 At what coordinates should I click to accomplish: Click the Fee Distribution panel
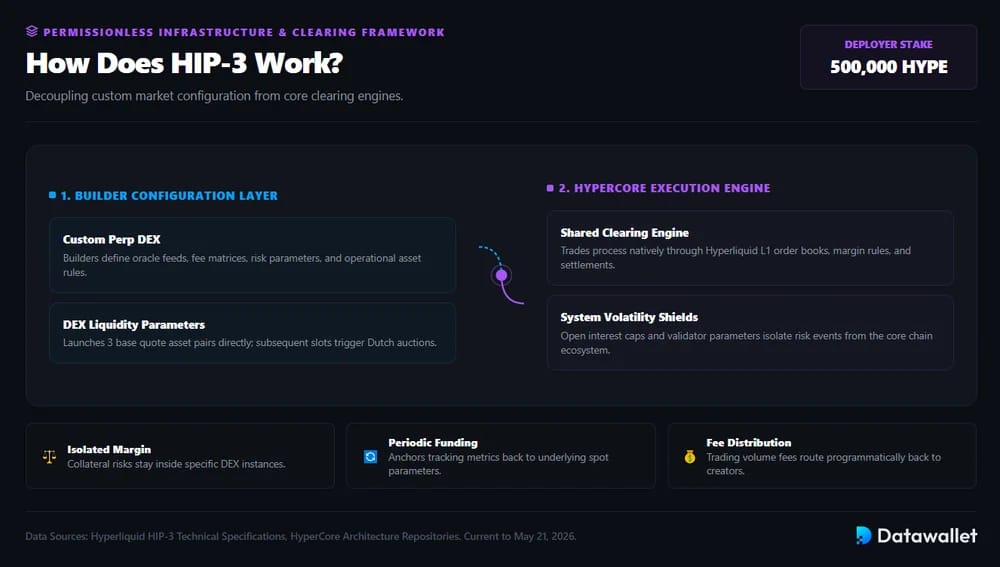coord(822,456)
